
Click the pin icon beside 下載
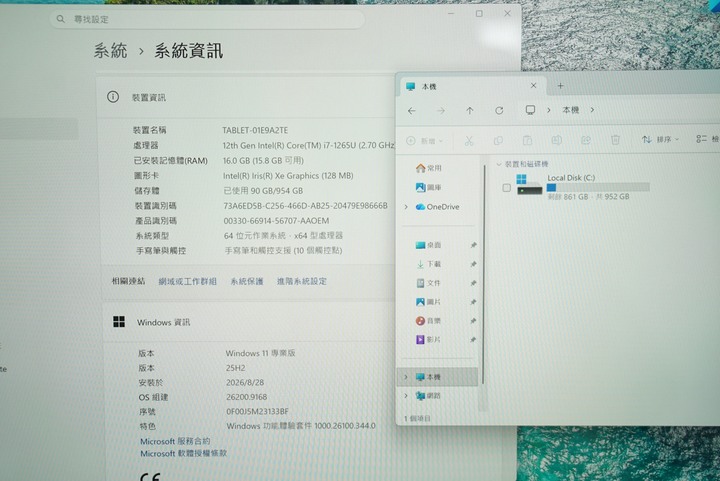[473, 264]
